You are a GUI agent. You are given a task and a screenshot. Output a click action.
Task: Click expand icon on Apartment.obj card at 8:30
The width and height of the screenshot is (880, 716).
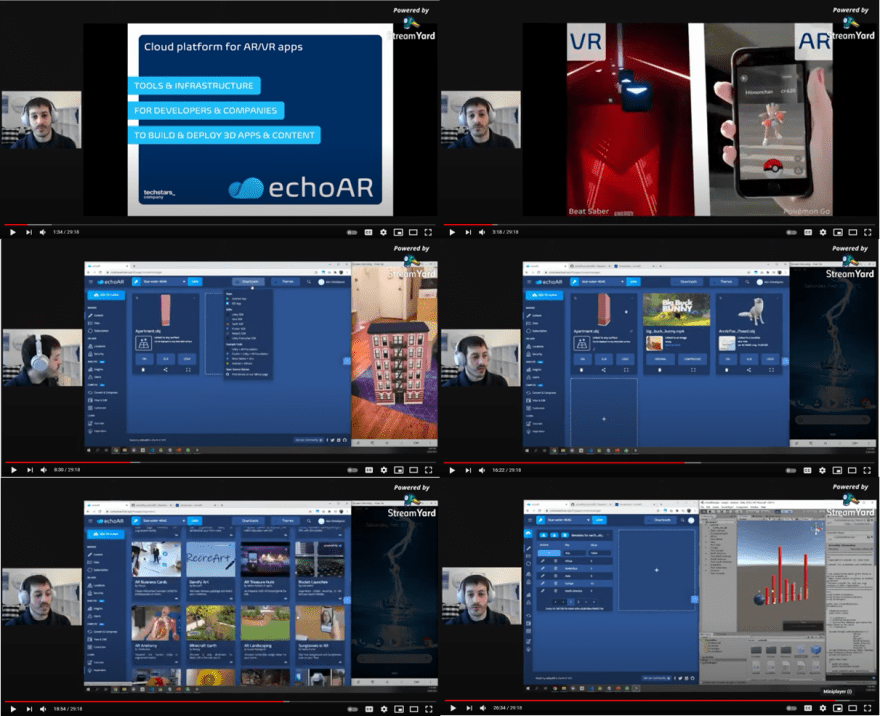pos(188,370)
